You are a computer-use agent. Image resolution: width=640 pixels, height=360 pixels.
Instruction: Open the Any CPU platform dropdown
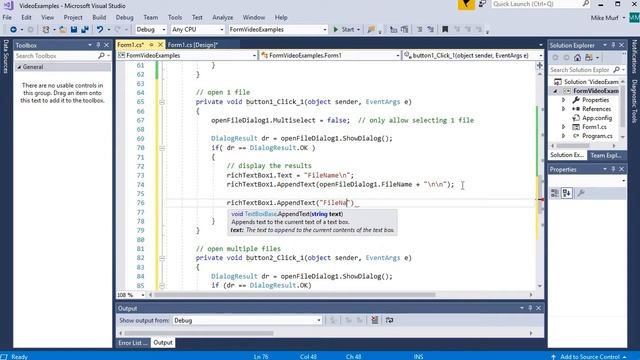point(198,29)
